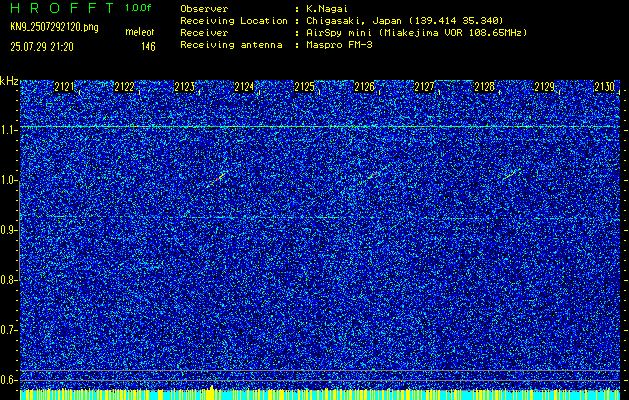
Task: Click the 0.7 frequency axis label
Action: click(9, 330)
